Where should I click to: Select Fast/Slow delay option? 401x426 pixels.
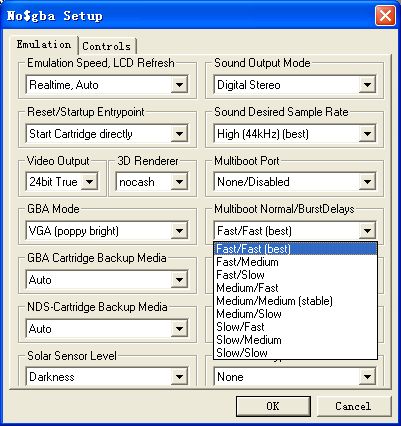click(x=295, y=275)
